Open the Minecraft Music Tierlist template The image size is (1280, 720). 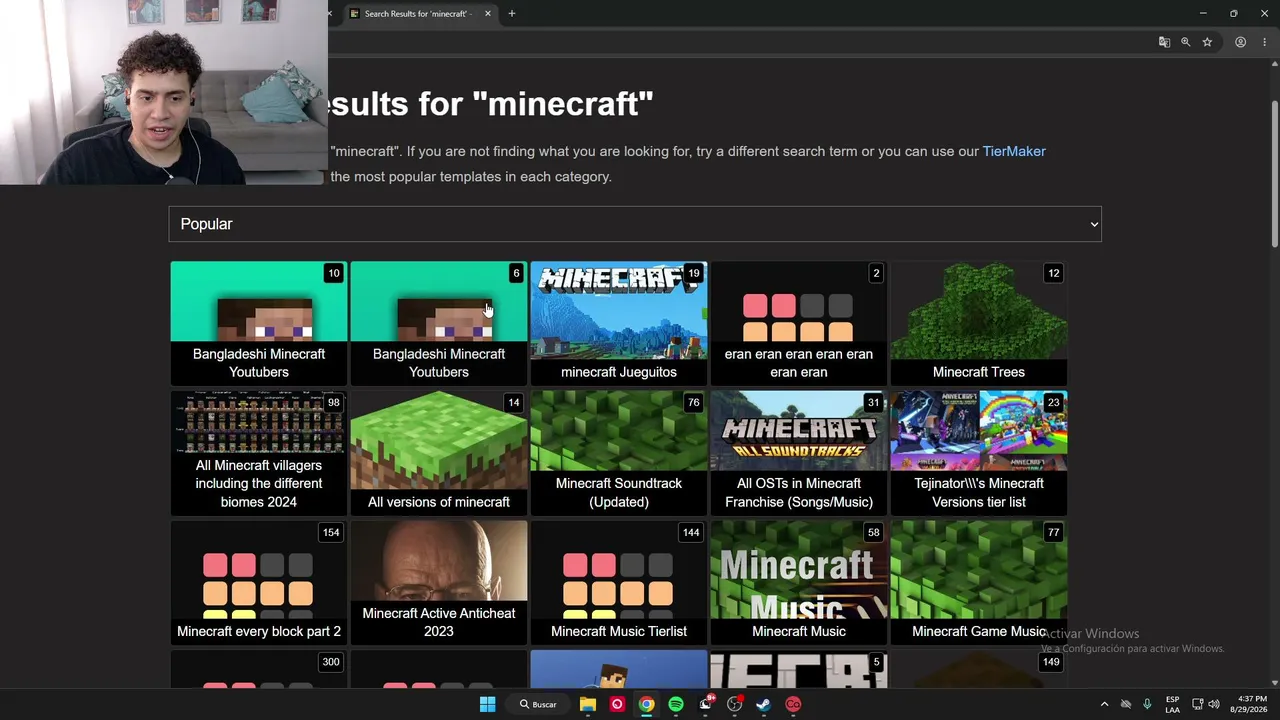(x=619, y=582)
